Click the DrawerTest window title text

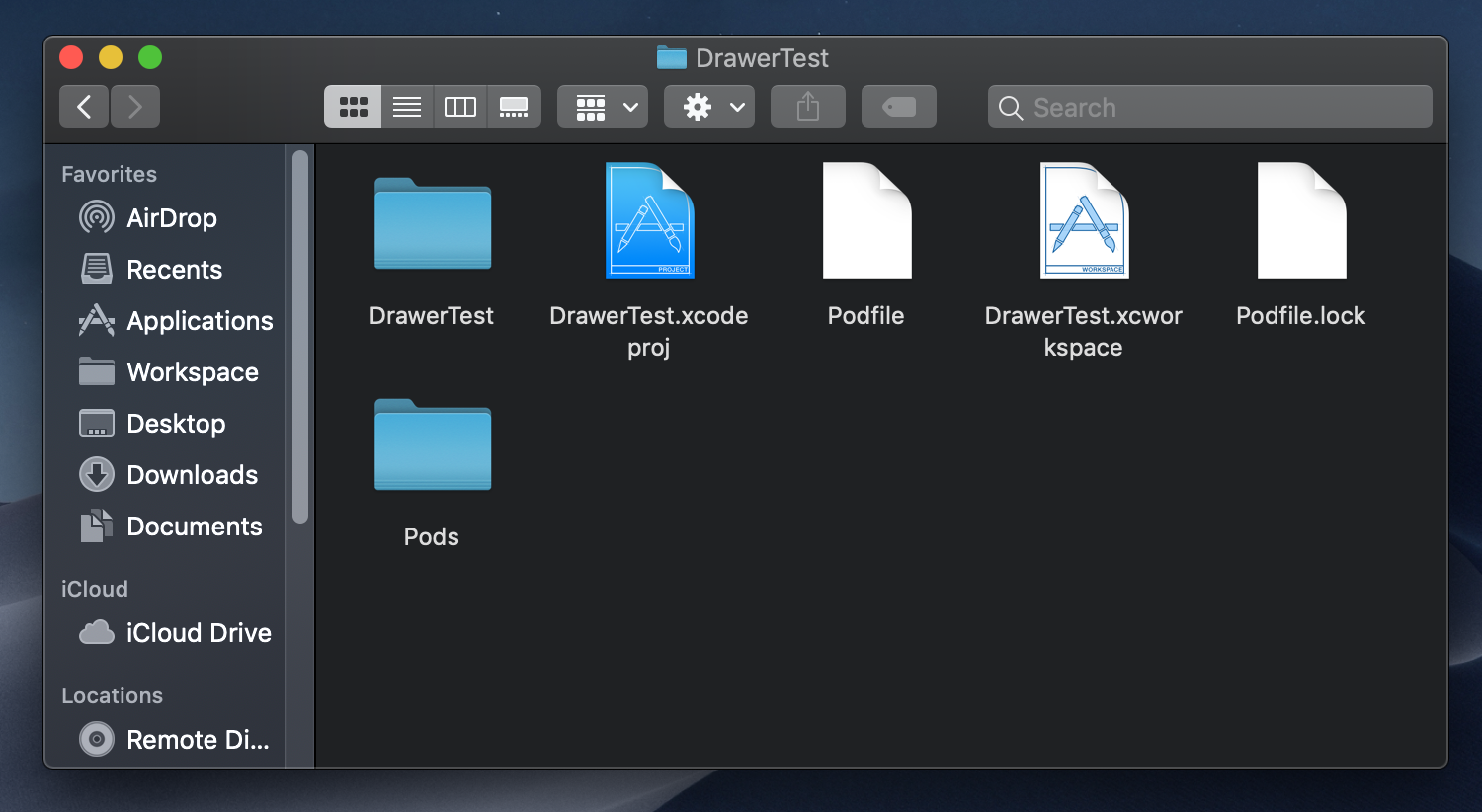[x=762, y=58]
